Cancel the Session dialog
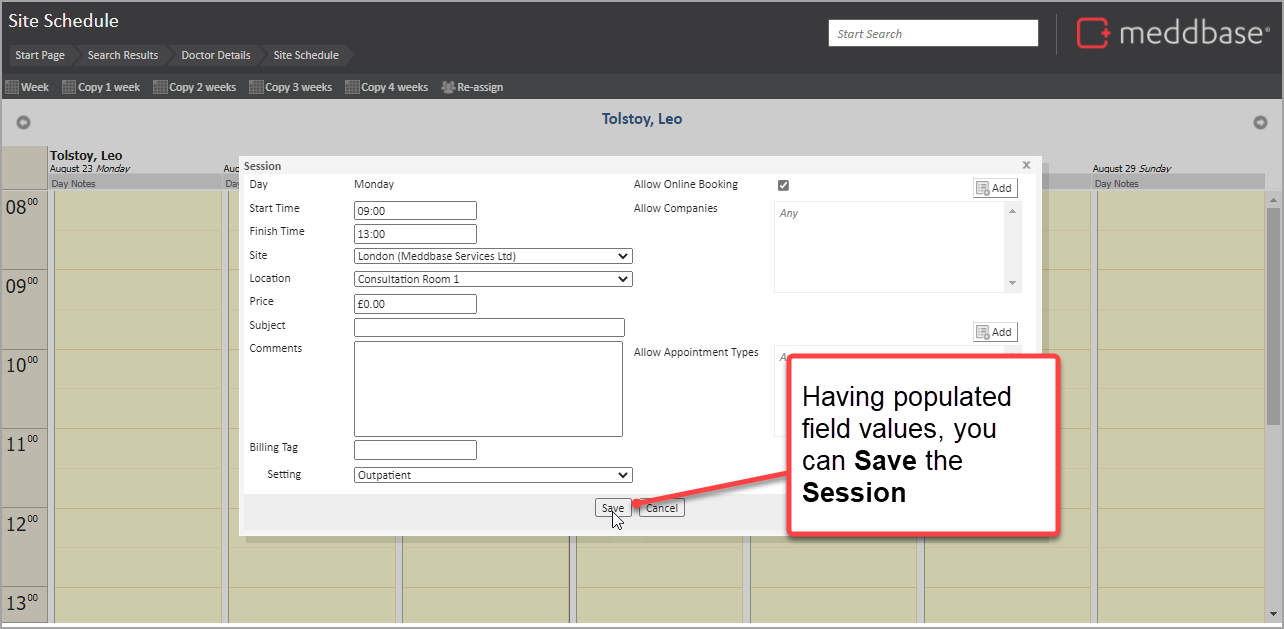Viewport: 1284px width, 629px height. pos(661,508)
